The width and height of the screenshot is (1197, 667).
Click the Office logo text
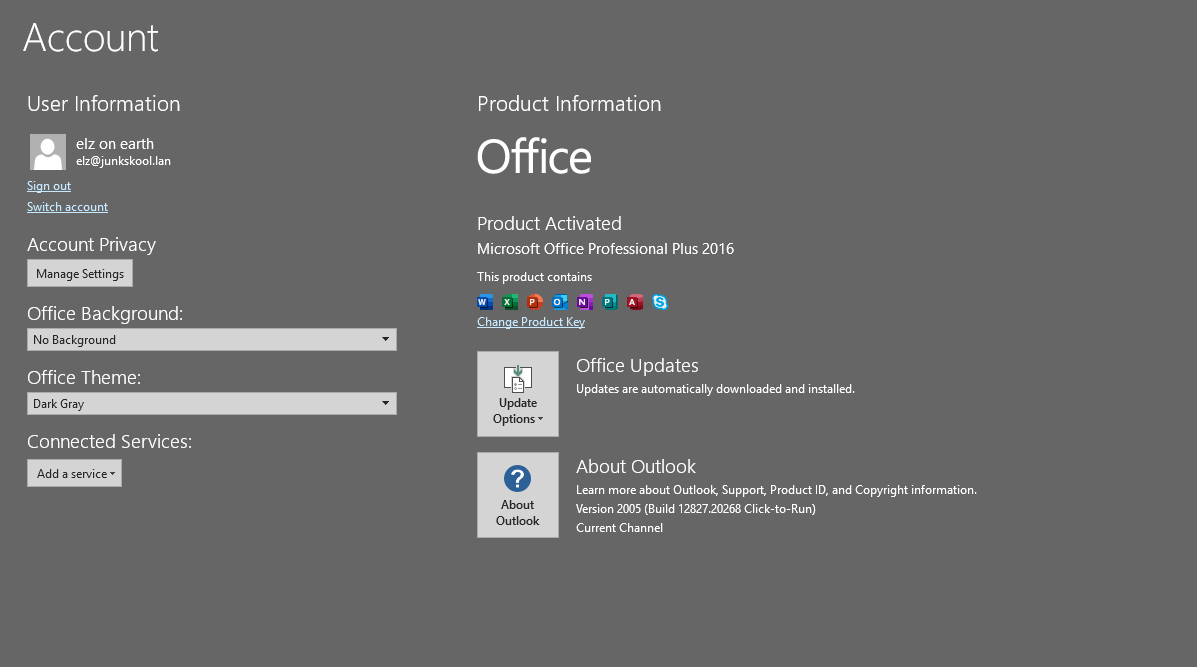tap(534, 157)
